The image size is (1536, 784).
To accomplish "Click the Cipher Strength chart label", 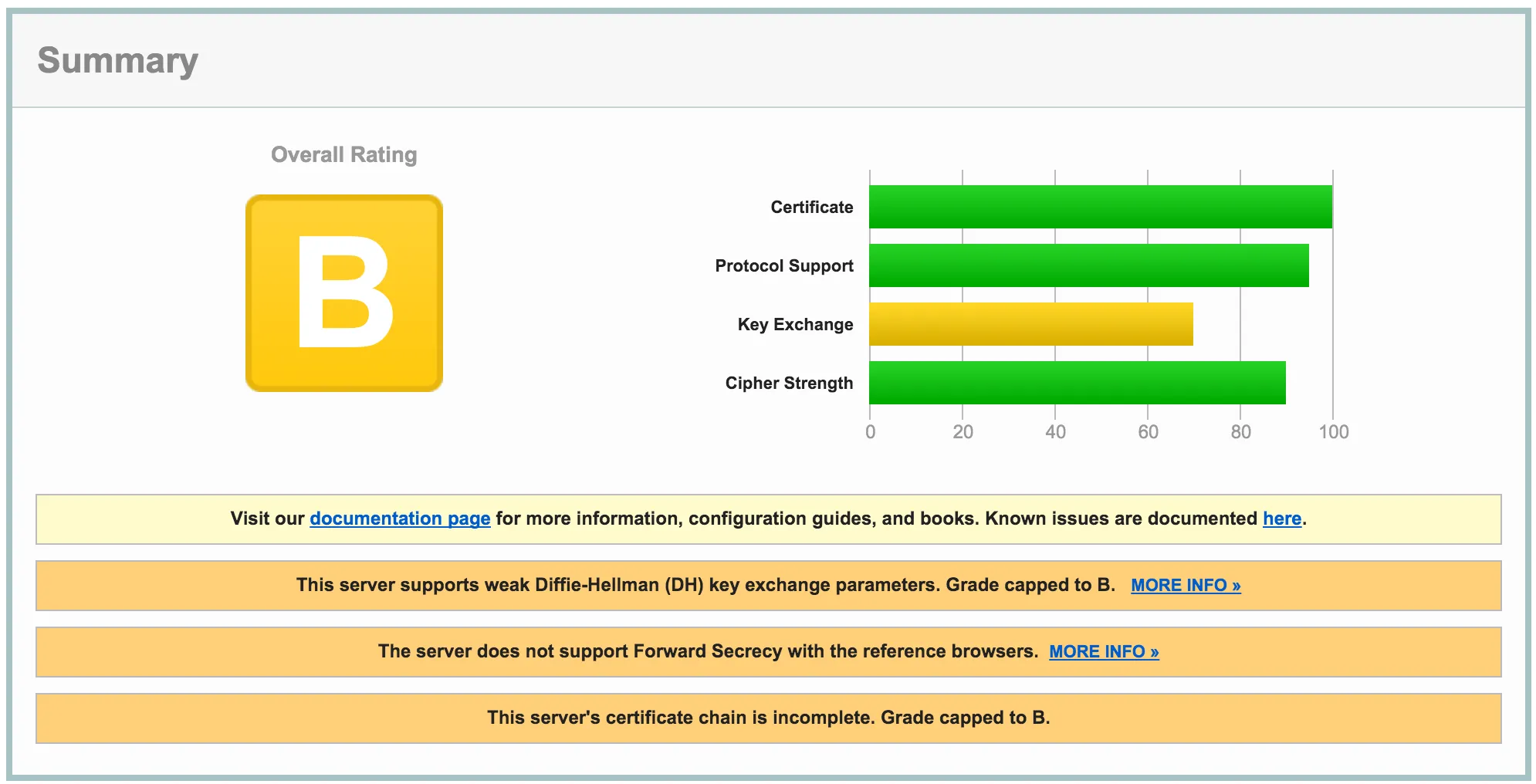I will tap(789, 383).
